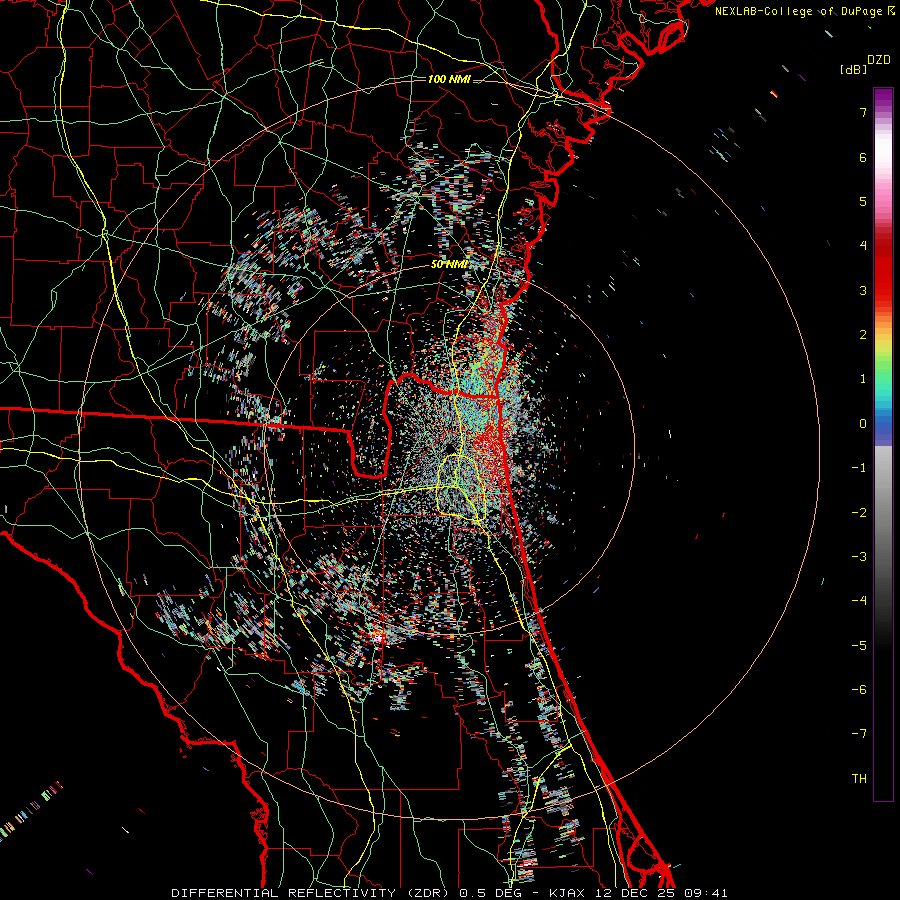Select the 1 dB scale label
This screenshot has height=900, width=900.
tap(863, 379)
